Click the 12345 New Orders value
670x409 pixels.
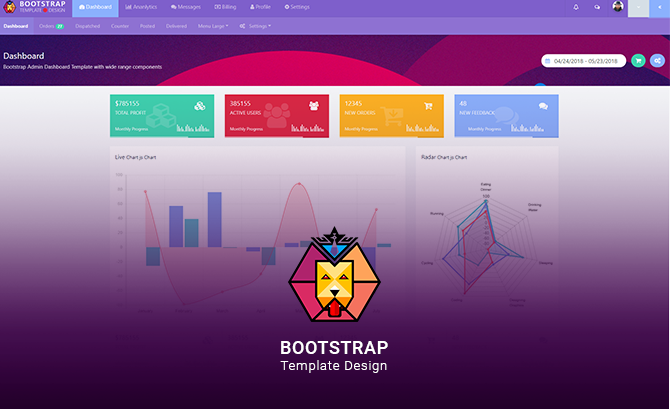tap(353, 103)
